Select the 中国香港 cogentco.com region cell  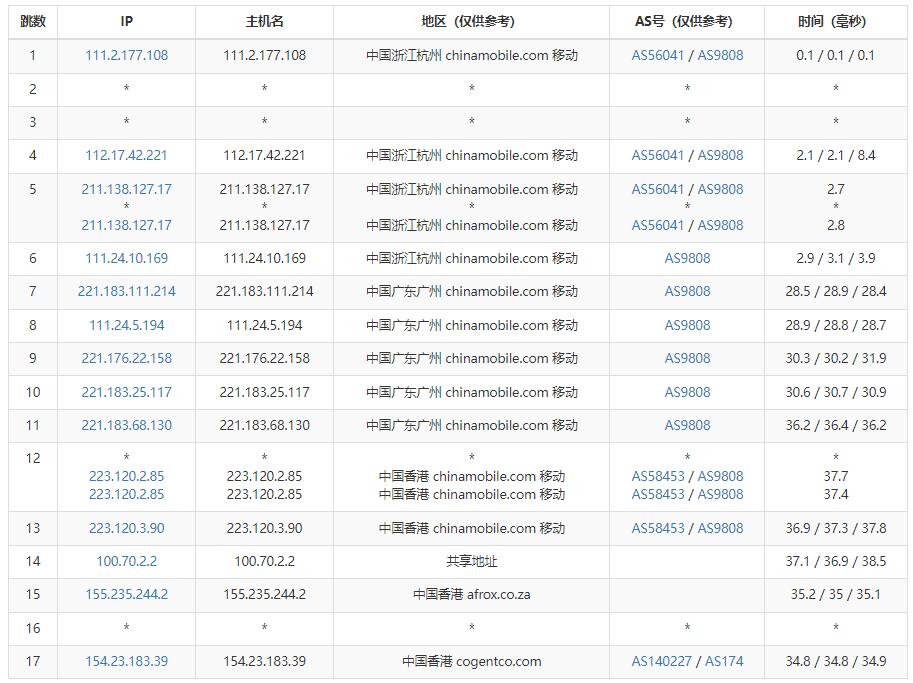(x=471, y=661)
